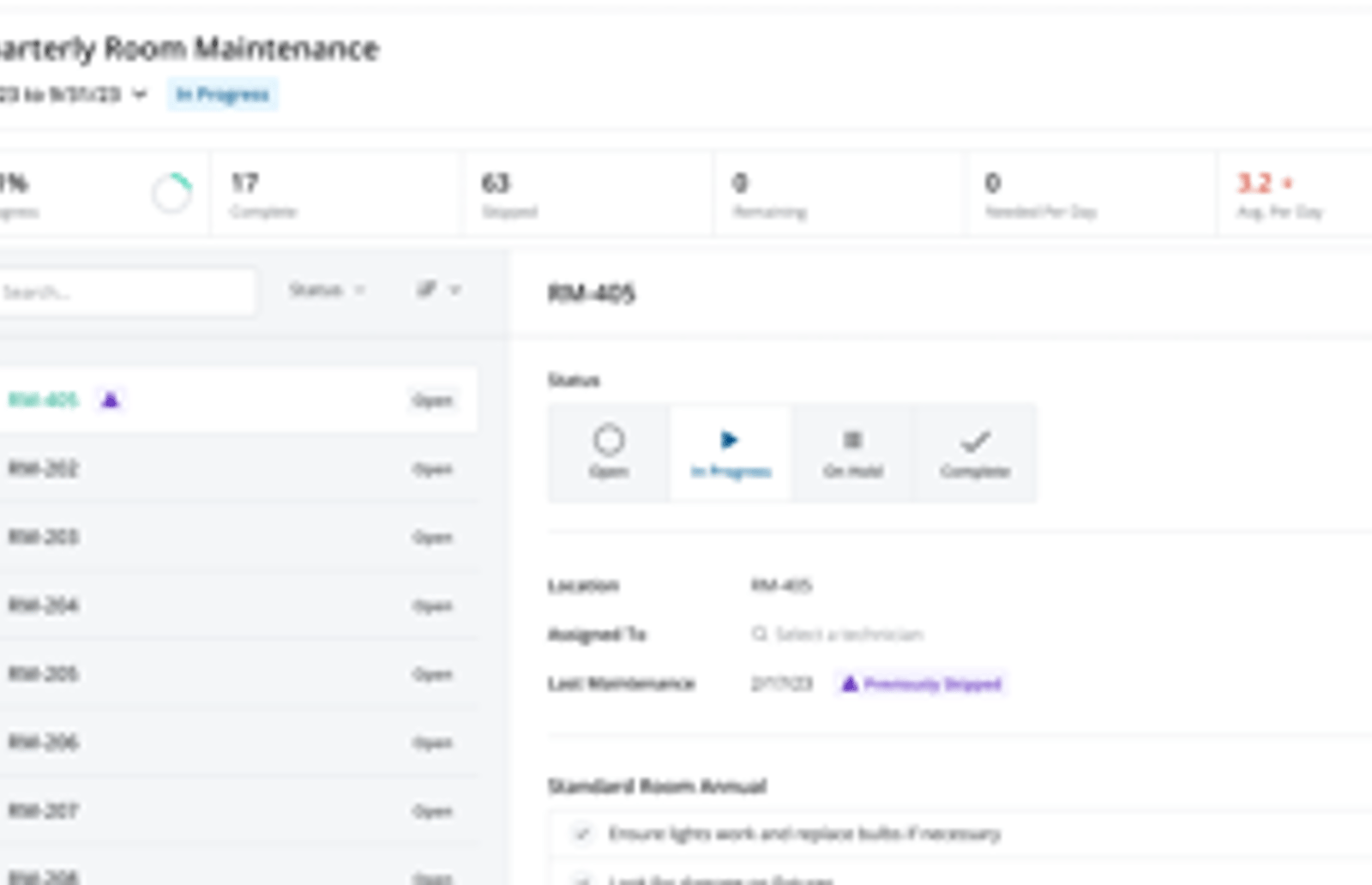This screenshot has width=1372, height=885.
Task: Click the Last Maintenance date 2/17/23
Action: [x=781, y=683]
